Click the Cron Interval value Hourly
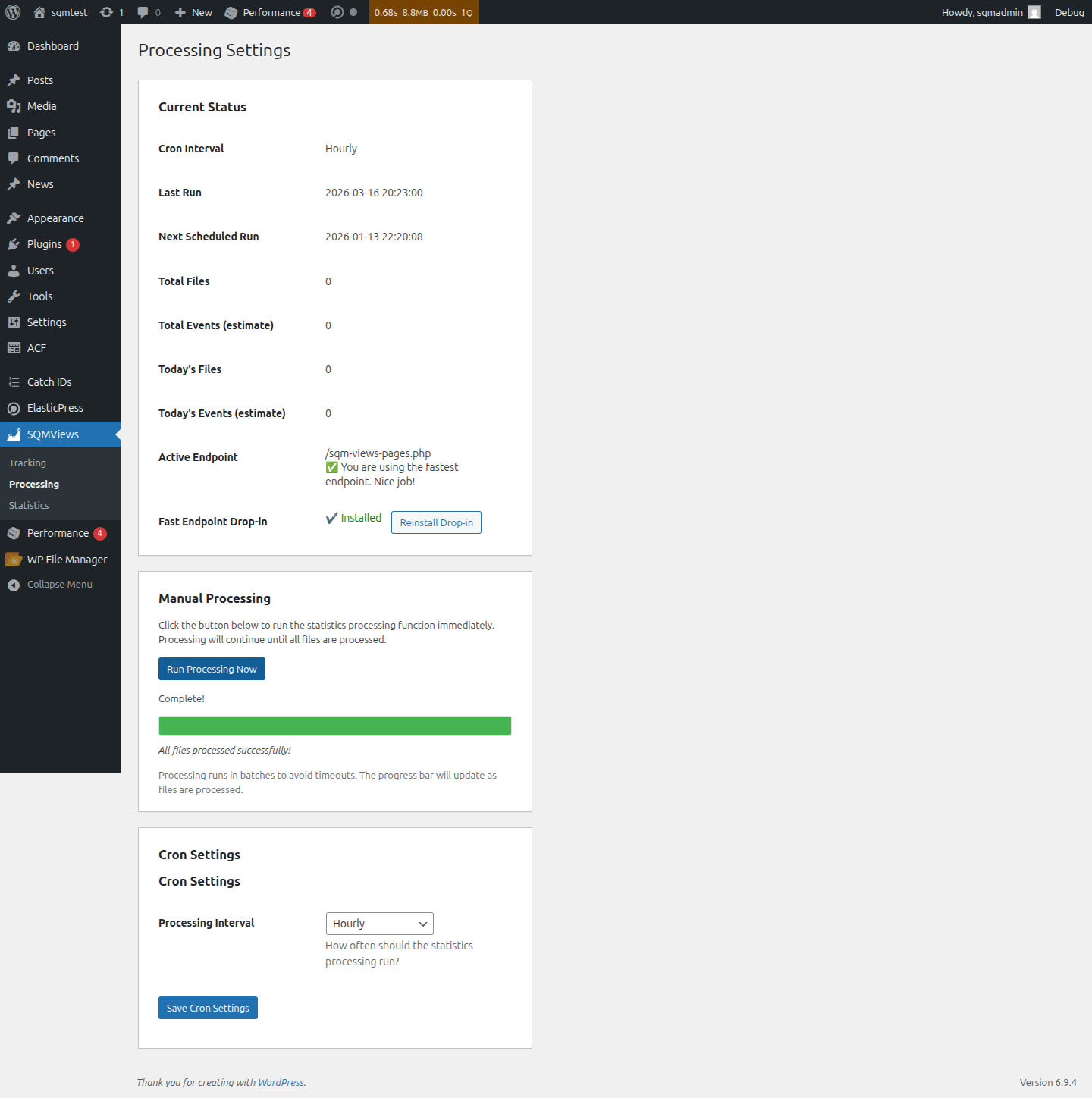1092x1098 pixels. pyautogui.click(x=341, y=149)
